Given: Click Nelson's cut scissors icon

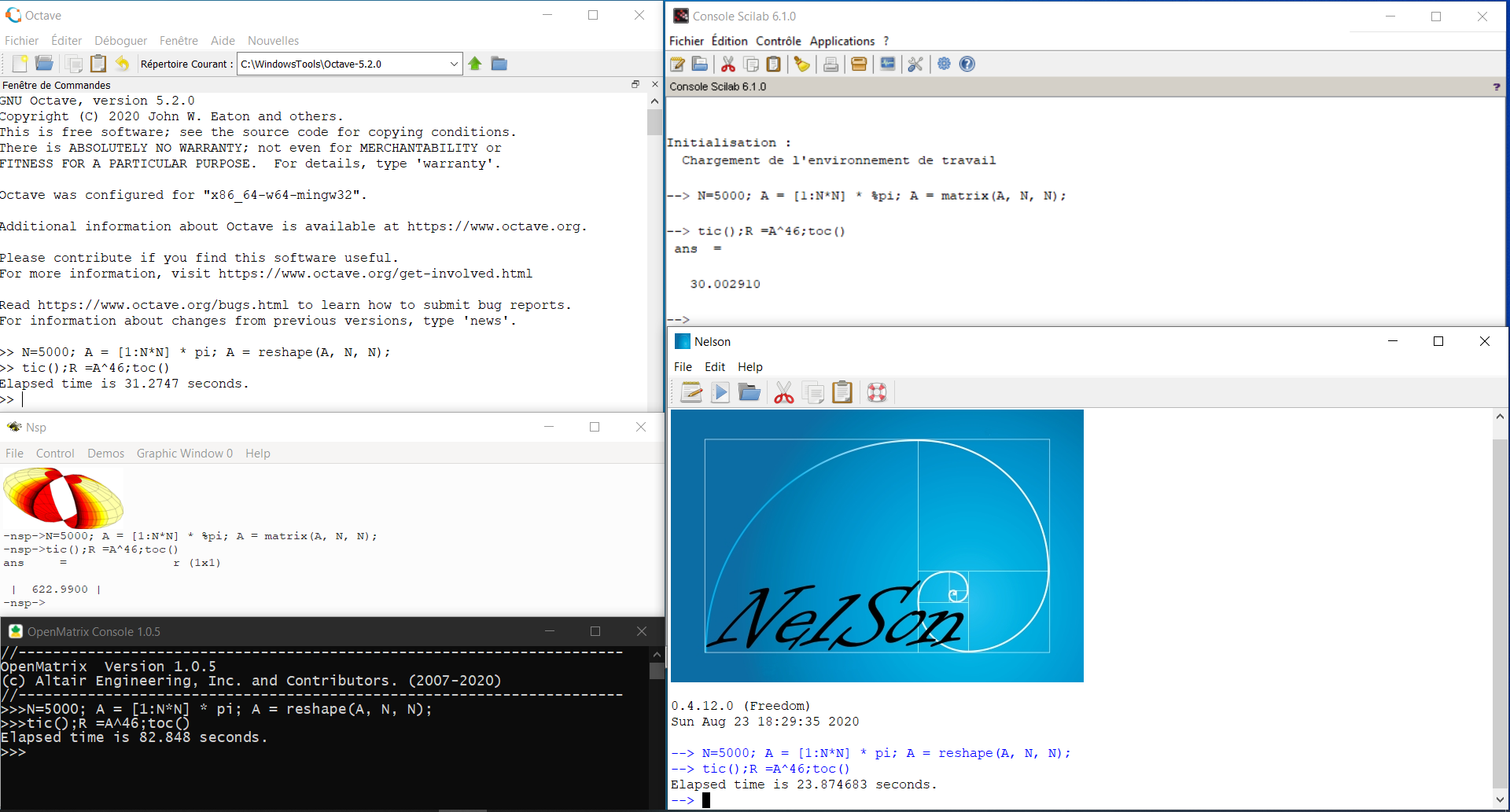Looking at the screenshot, I should [784, 392].
